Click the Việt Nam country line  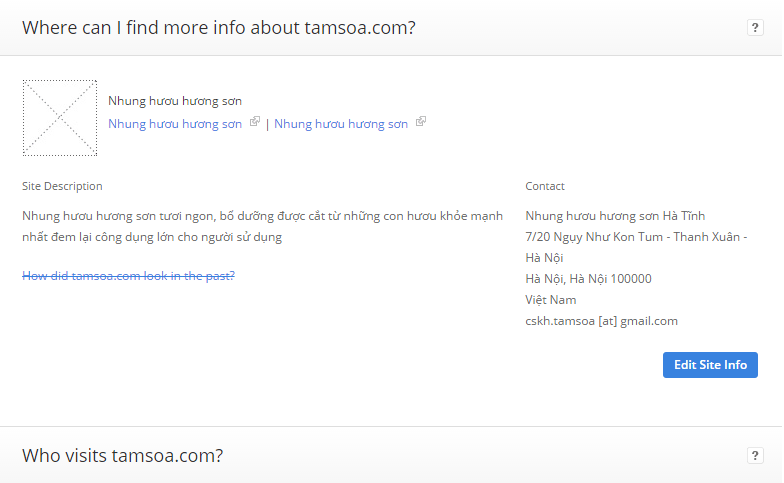click(550, 300)
